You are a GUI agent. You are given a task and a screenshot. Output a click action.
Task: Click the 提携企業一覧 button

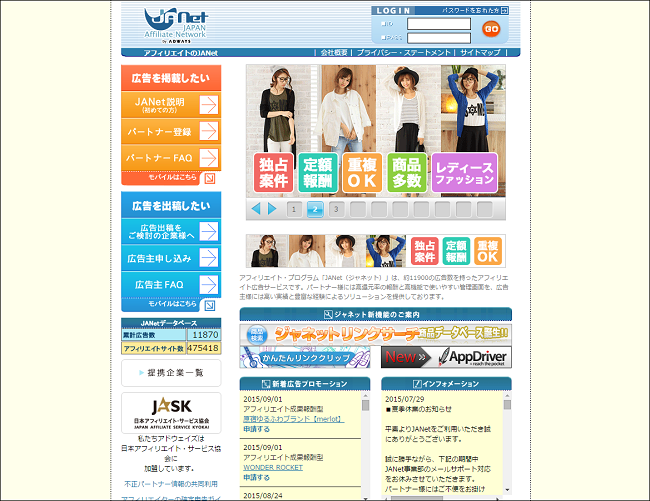[171, 373]
